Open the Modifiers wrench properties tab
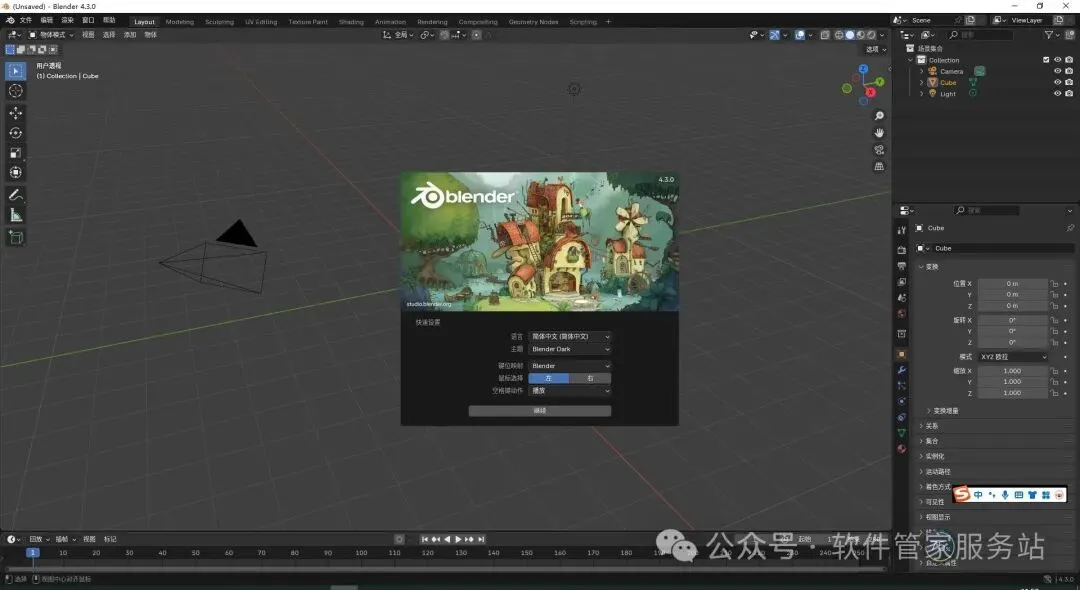Screen dimensions: 1080x590 [902, 370]
